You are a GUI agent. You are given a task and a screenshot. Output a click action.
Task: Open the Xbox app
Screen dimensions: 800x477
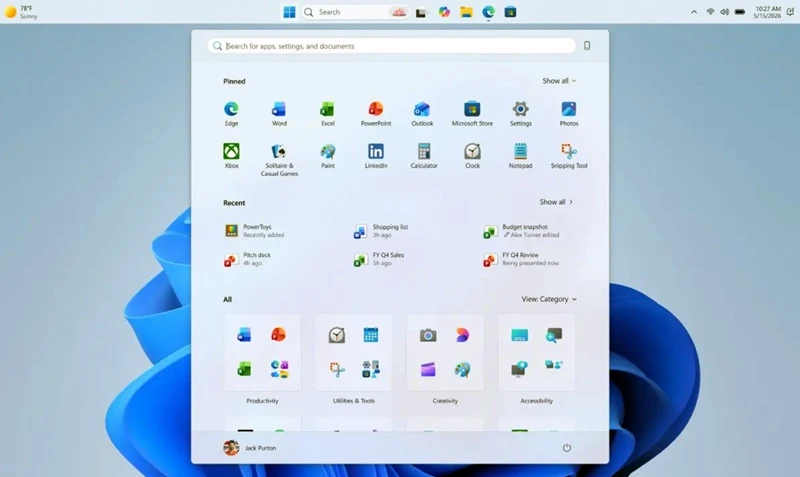tap(231, 156)
